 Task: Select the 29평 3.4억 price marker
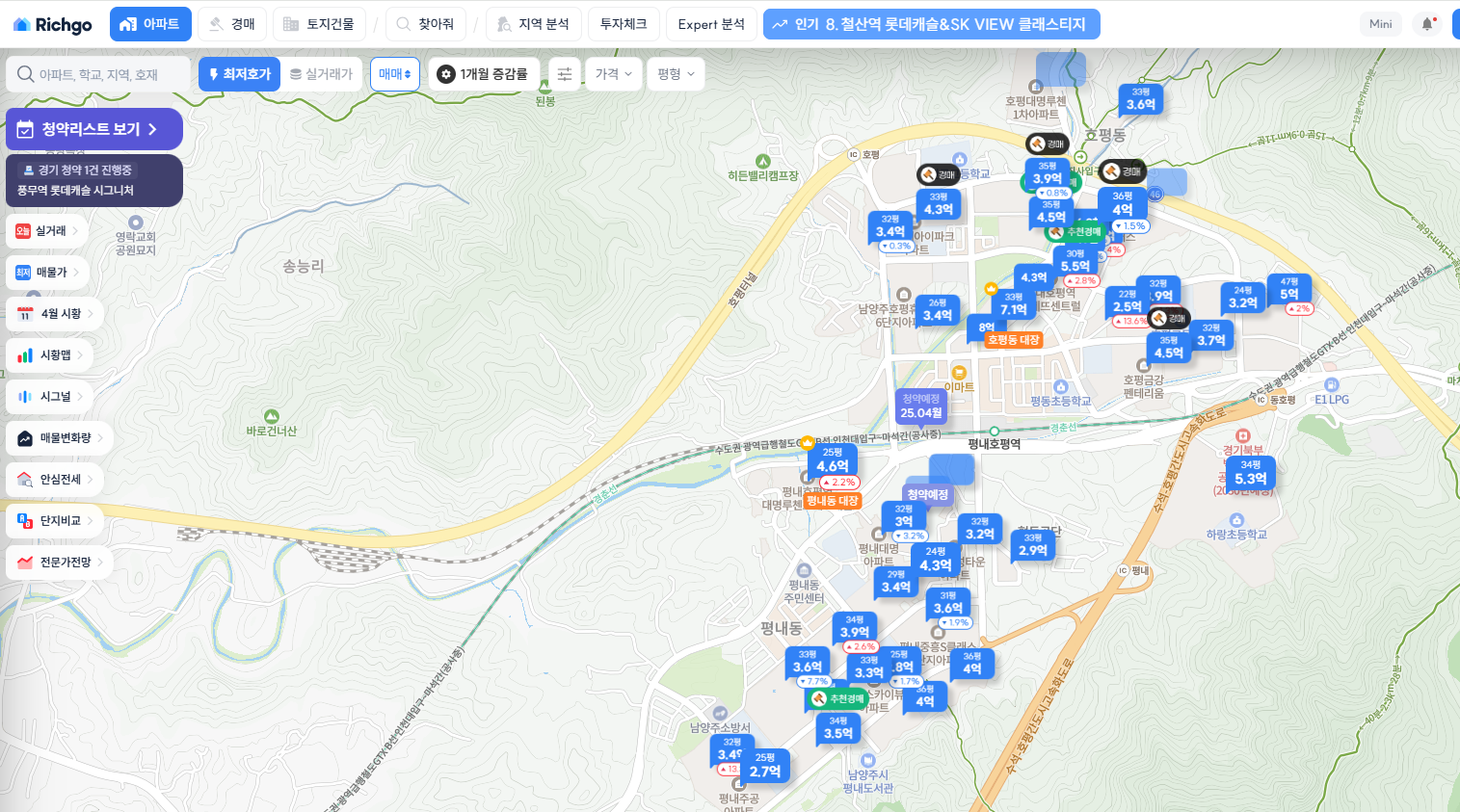[x=896, y=582]
